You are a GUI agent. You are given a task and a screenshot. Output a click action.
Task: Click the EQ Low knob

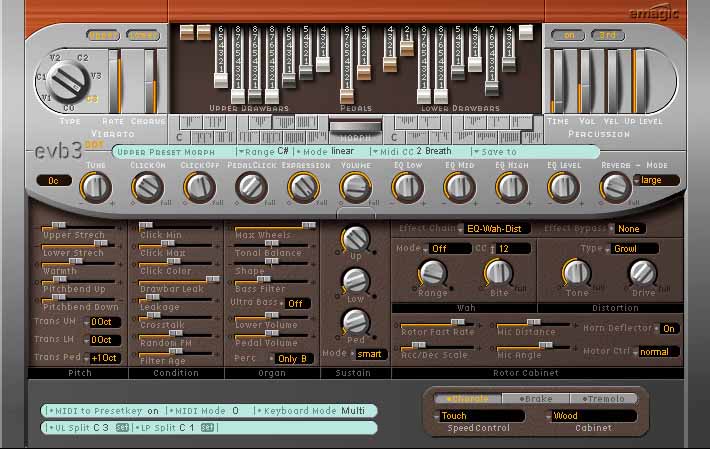(x=408, y=187)
